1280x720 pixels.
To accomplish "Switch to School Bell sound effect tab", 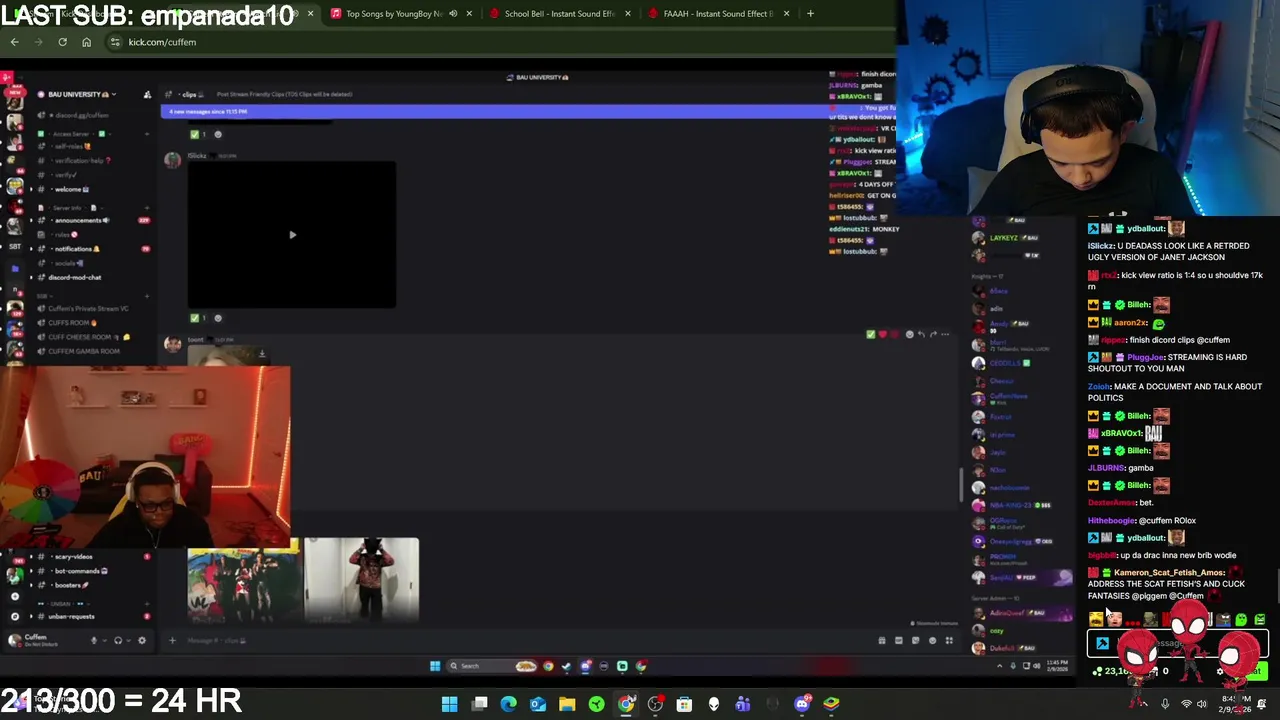I will point(560,14).
